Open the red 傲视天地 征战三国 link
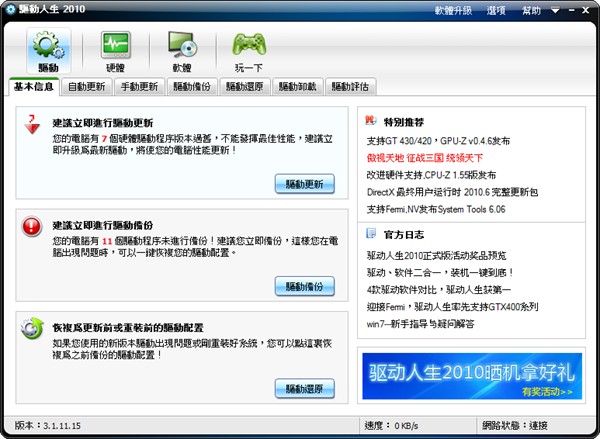 click(425, 158)
